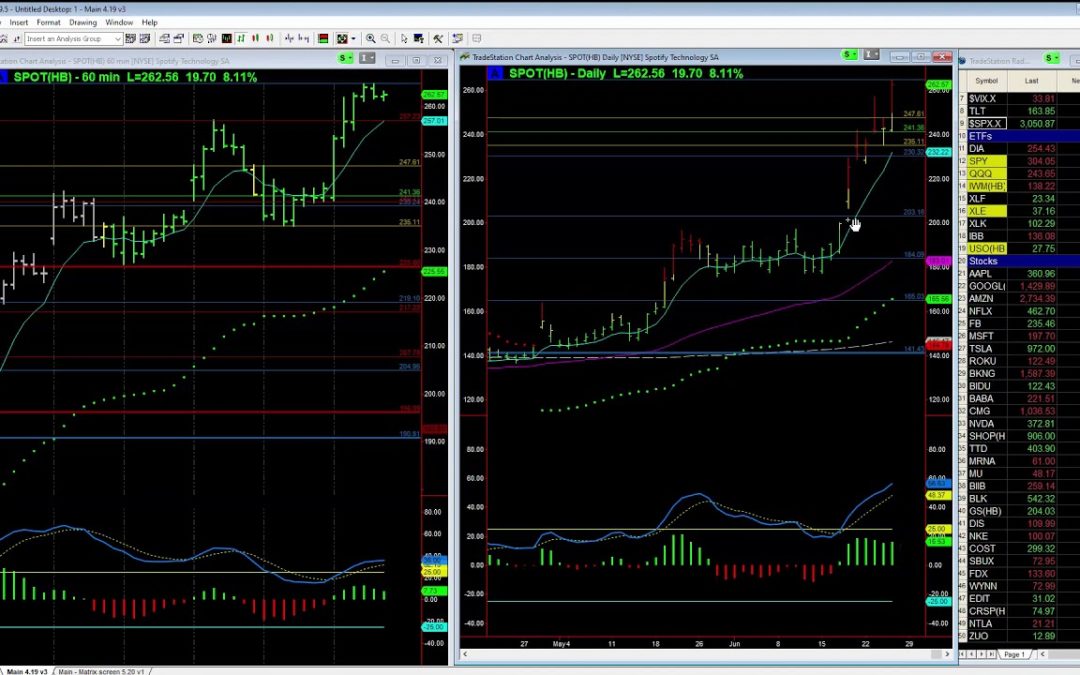Select the AMZN symbol cell
The height and width of the screenshot is (675, 1080).
pos(987,298)
